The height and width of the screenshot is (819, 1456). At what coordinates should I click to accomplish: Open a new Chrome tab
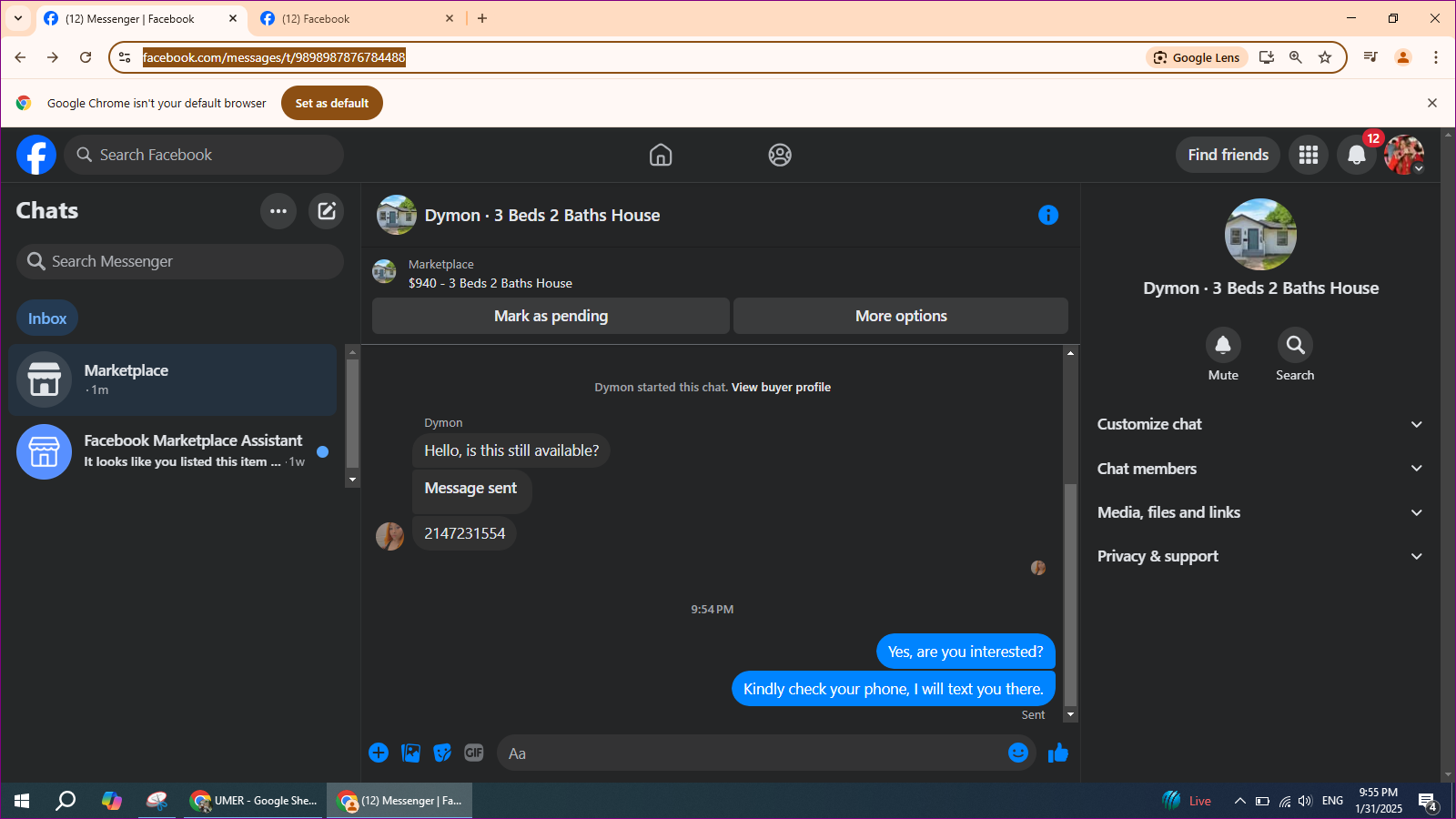[x=482, y=18]
